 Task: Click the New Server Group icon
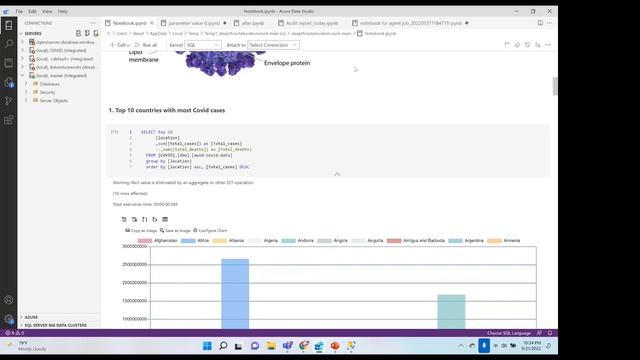pos(87,33)
